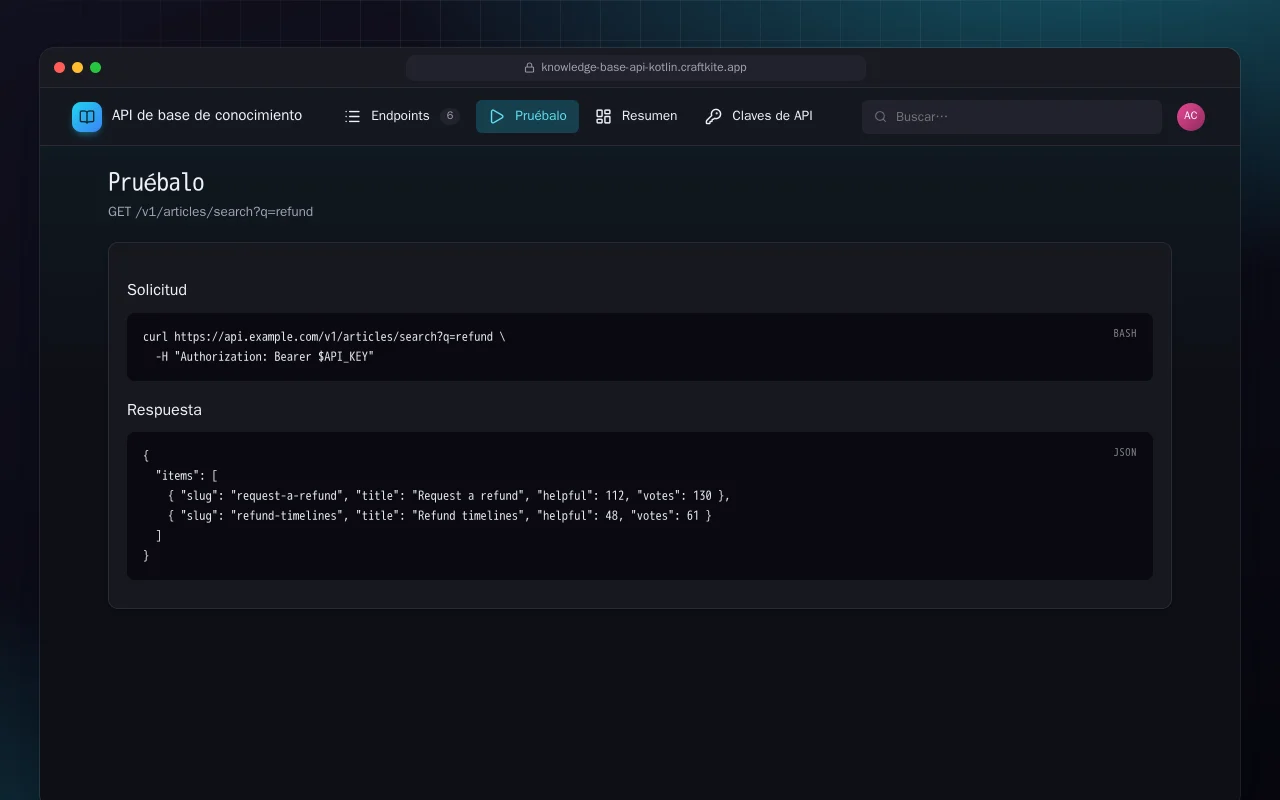The height and width of the screenshot is (800, 1280).
Task: Click the search magnifier icon
Action: [881, 117]
